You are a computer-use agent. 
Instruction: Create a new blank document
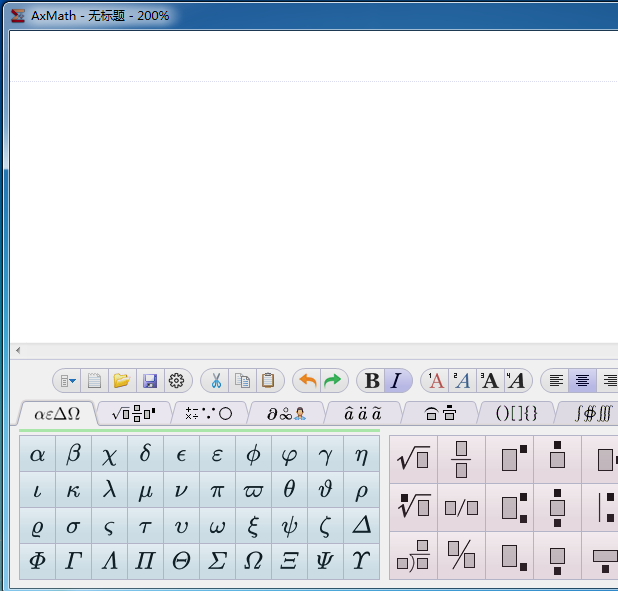pyautogui.click(x=95, y=381)
